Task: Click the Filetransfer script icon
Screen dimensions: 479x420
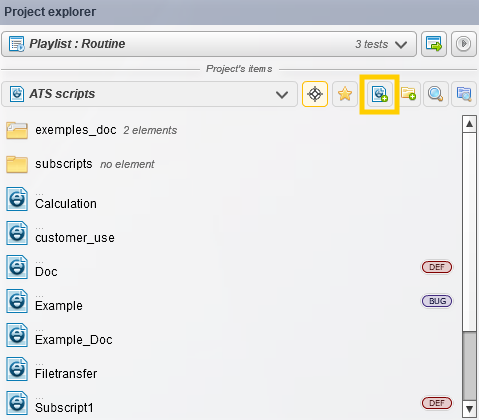Action: click(17, 369)
